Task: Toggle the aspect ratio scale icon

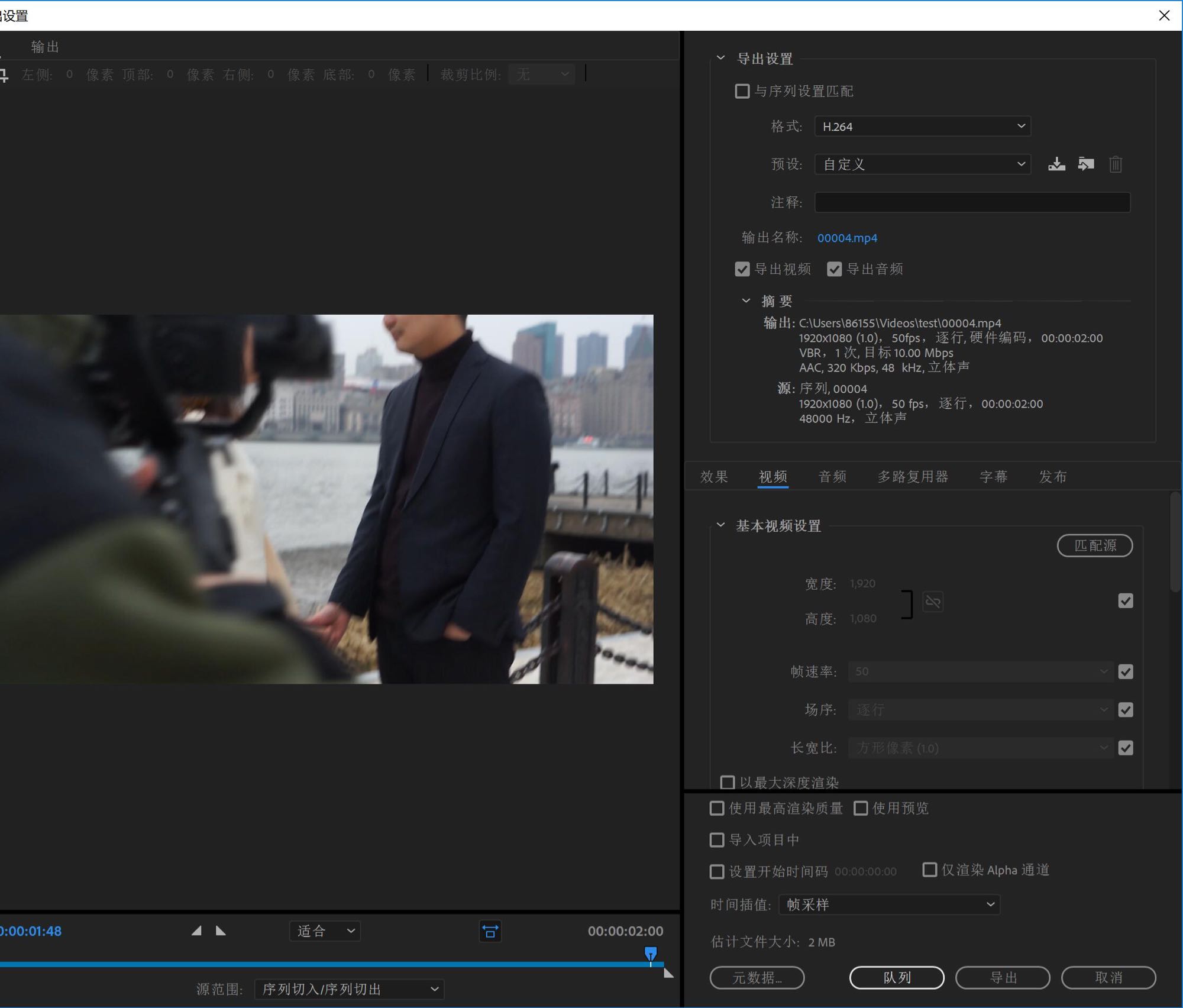Action: [490, 931]
